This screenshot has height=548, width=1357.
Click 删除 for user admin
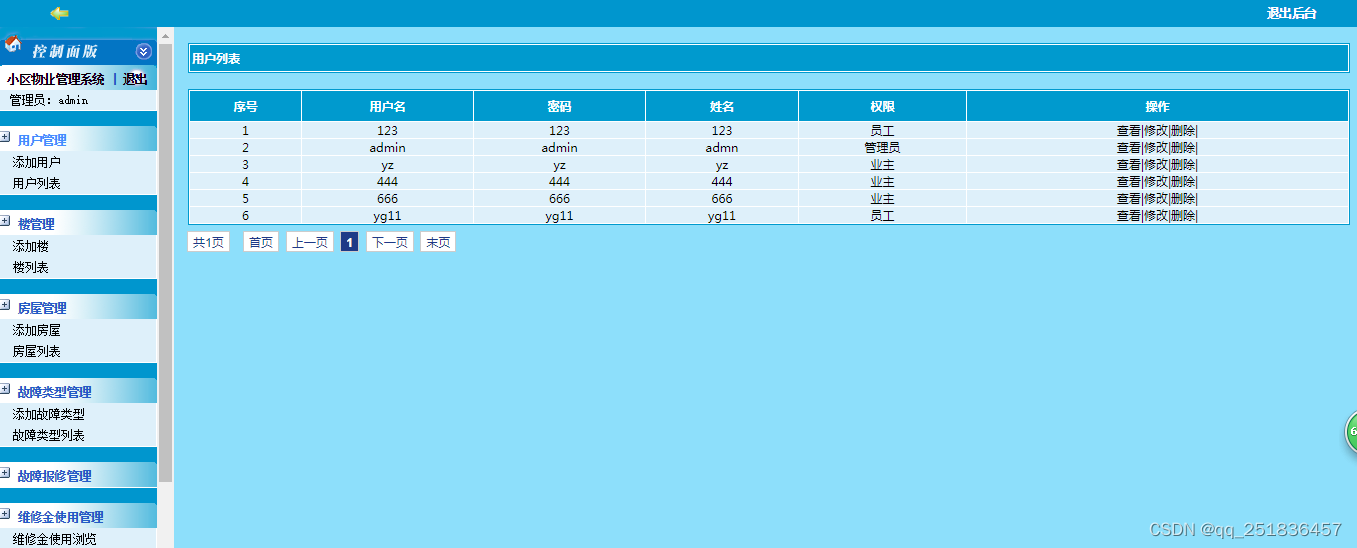pyautogui.click(x=1183, y=147)
